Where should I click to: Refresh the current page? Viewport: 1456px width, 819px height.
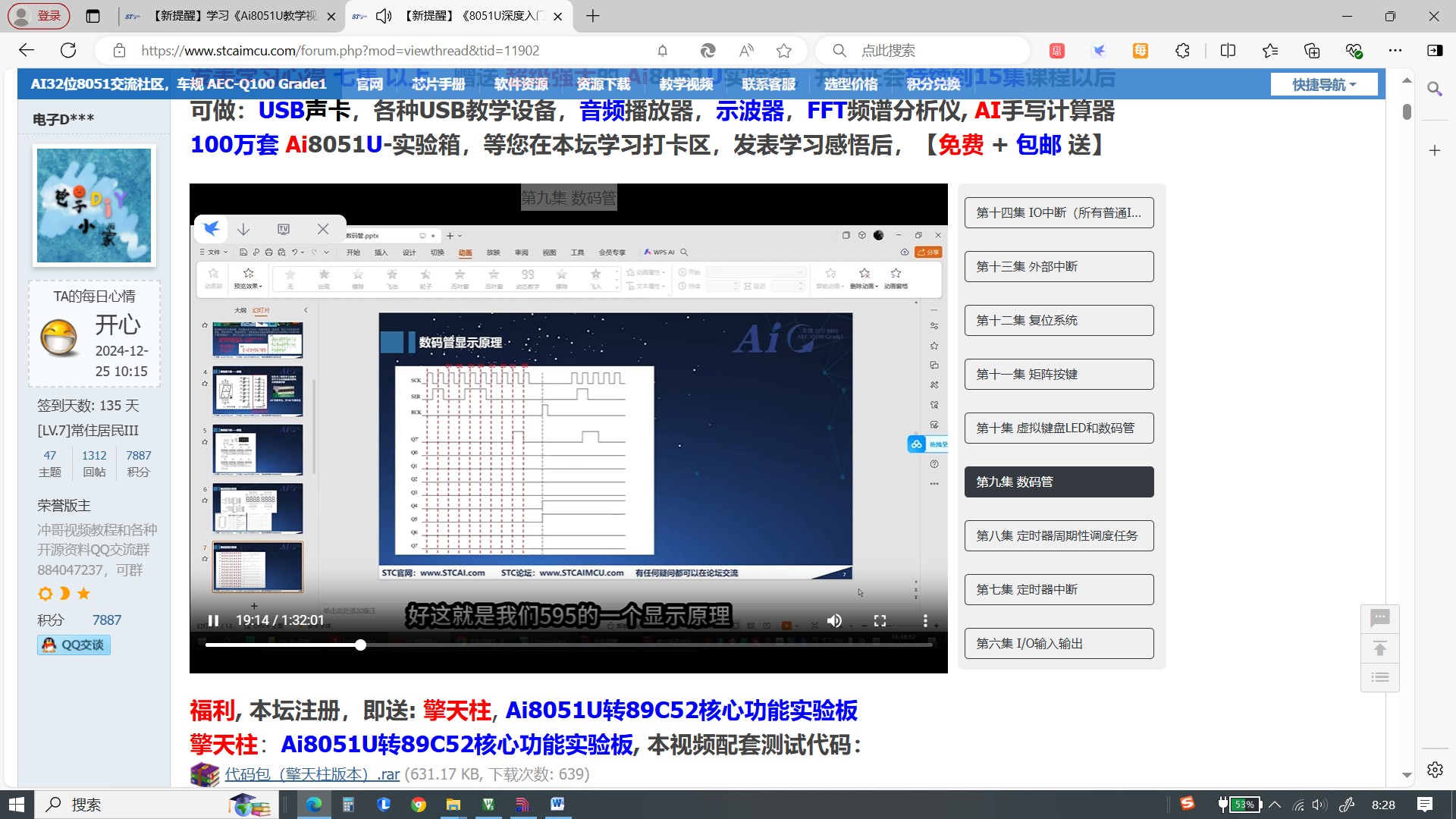click(68, 51)
